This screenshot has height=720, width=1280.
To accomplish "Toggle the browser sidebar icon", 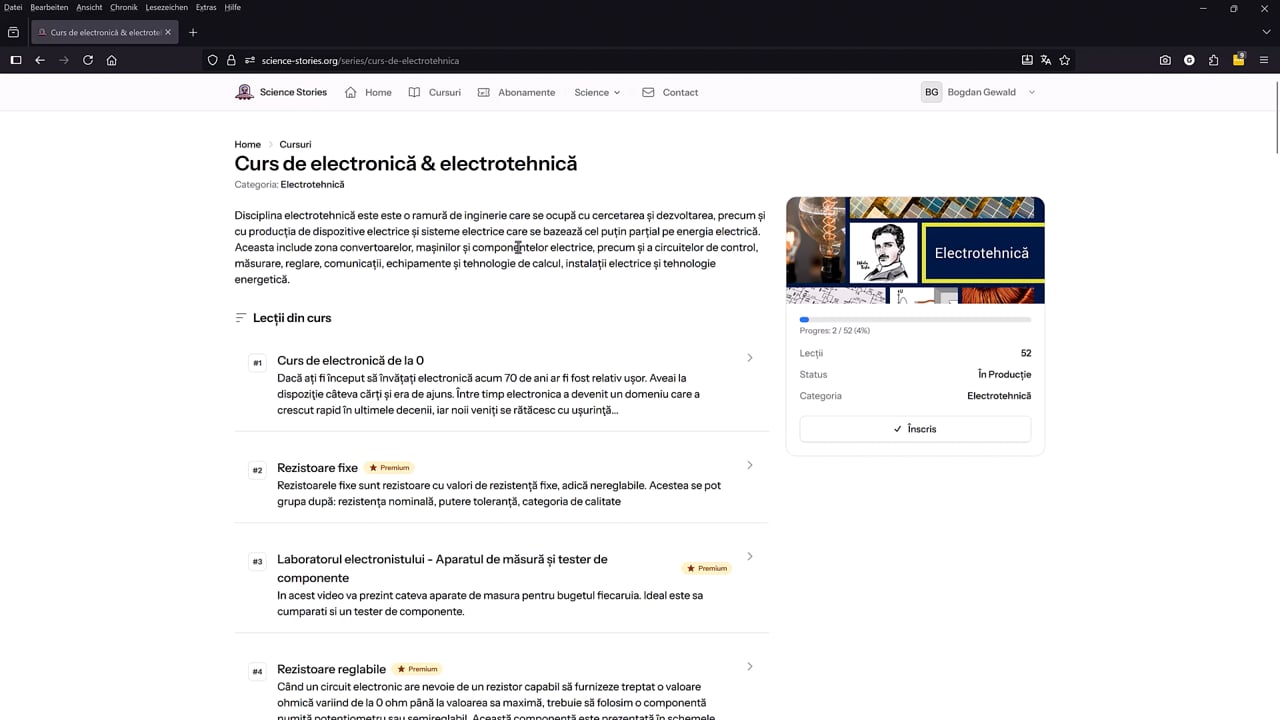I will click(x=16, y=60).
